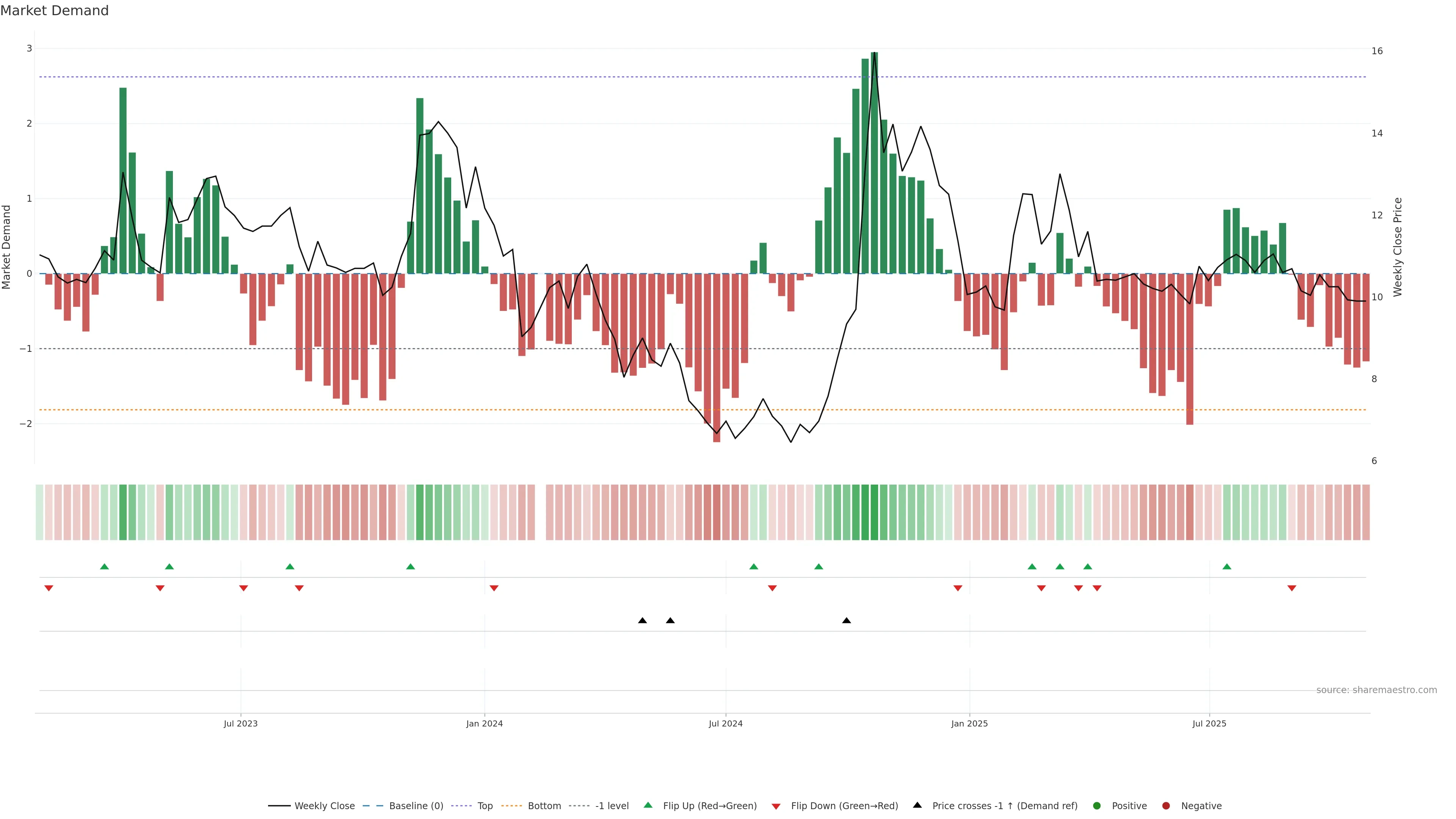Click red Flip Down legend triangle

(x=776, y=806)
